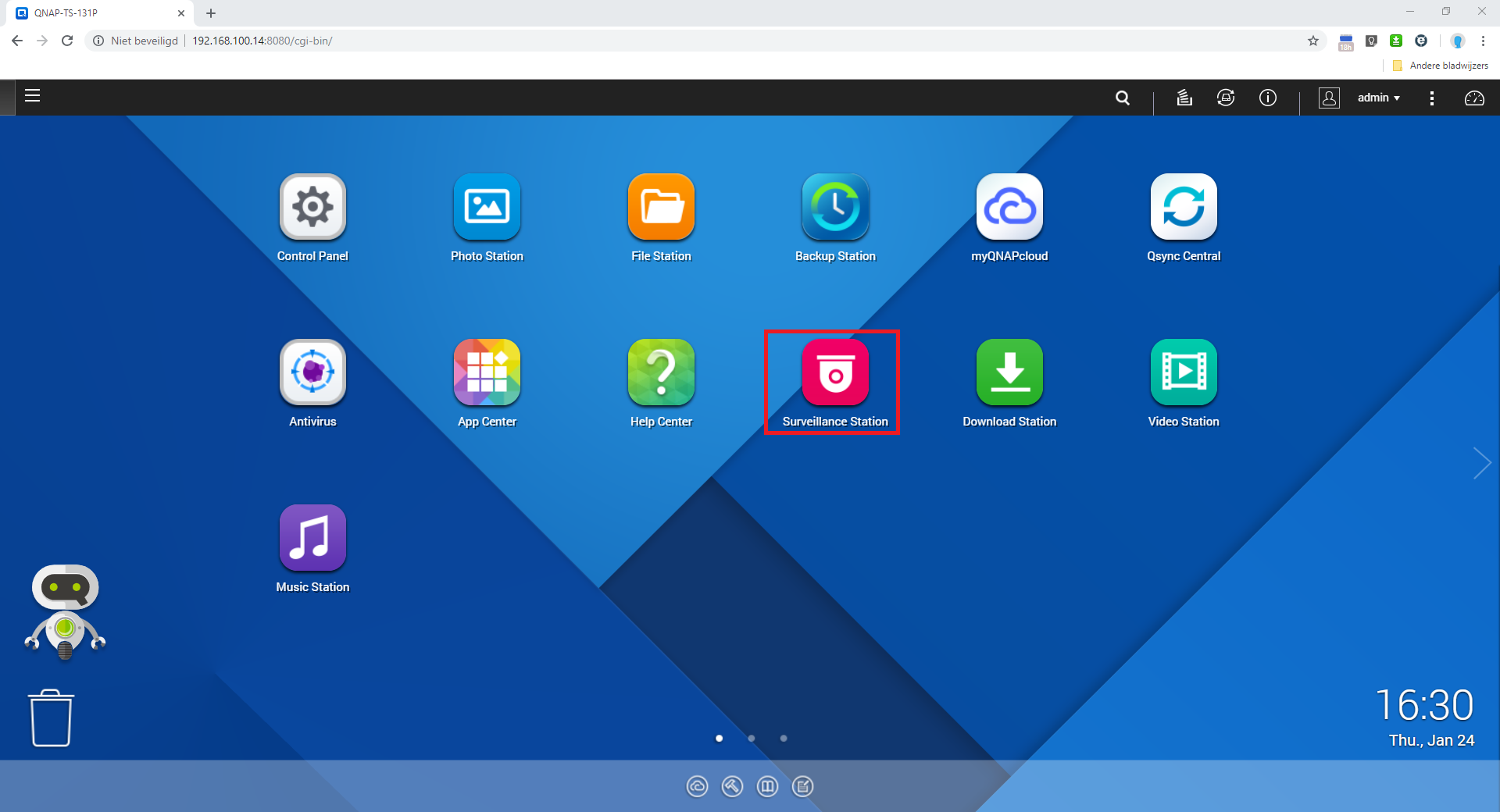
Task: Reload the browser page
Action: tap(67, 41)
